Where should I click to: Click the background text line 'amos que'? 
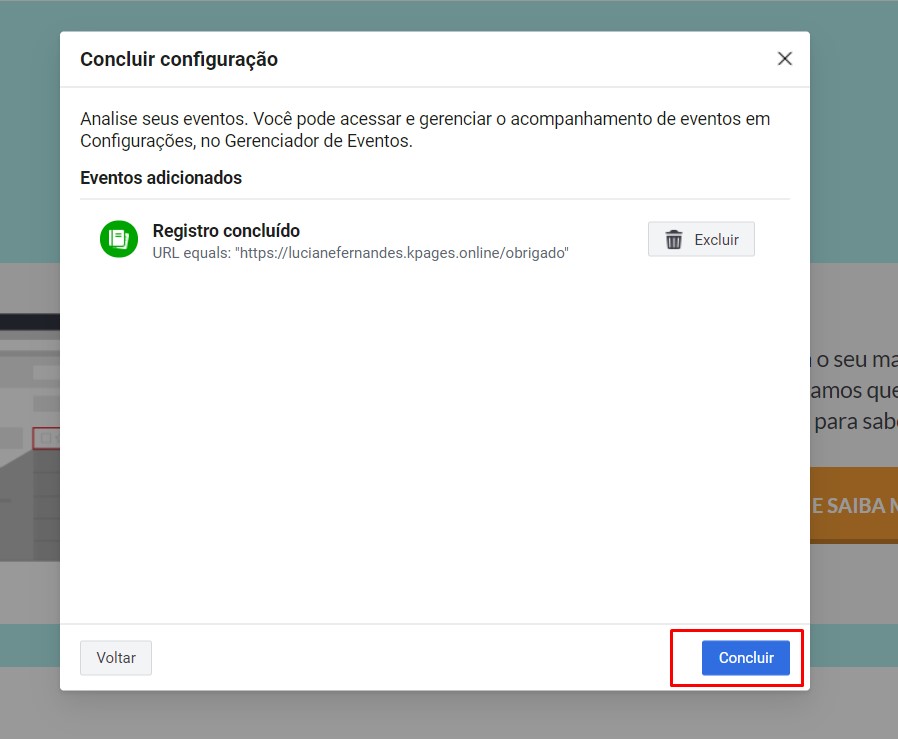(854, 391)
